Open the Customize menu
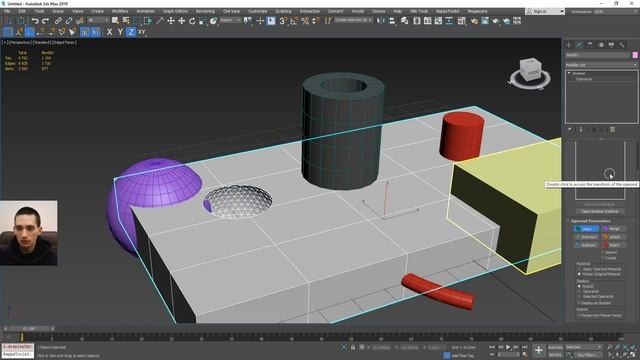 point(258,11)
